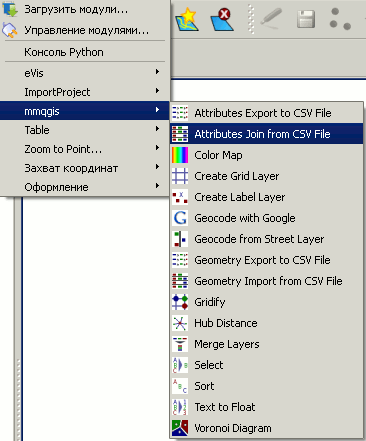The width and height of the screenshot is (366, 441).
Task: Click the Create Label Layer icon
Action: (180, 197)
